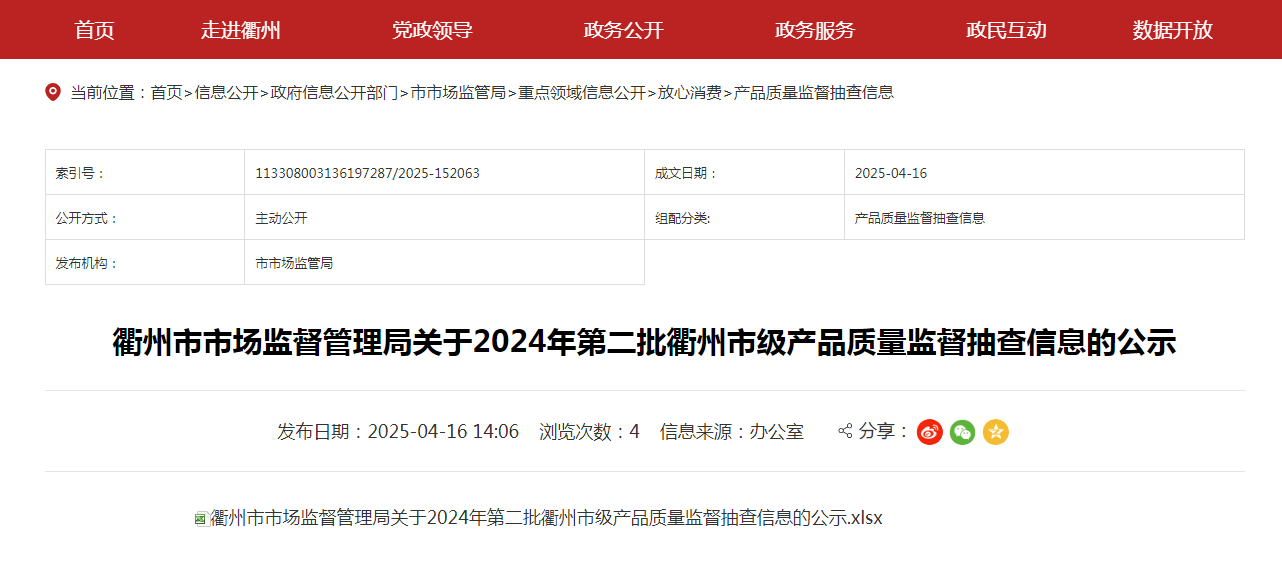Screen dimensions: 1282x561
Task: Follow the 信息公开 breadcrumb link
Action: (x=226, y=93)
